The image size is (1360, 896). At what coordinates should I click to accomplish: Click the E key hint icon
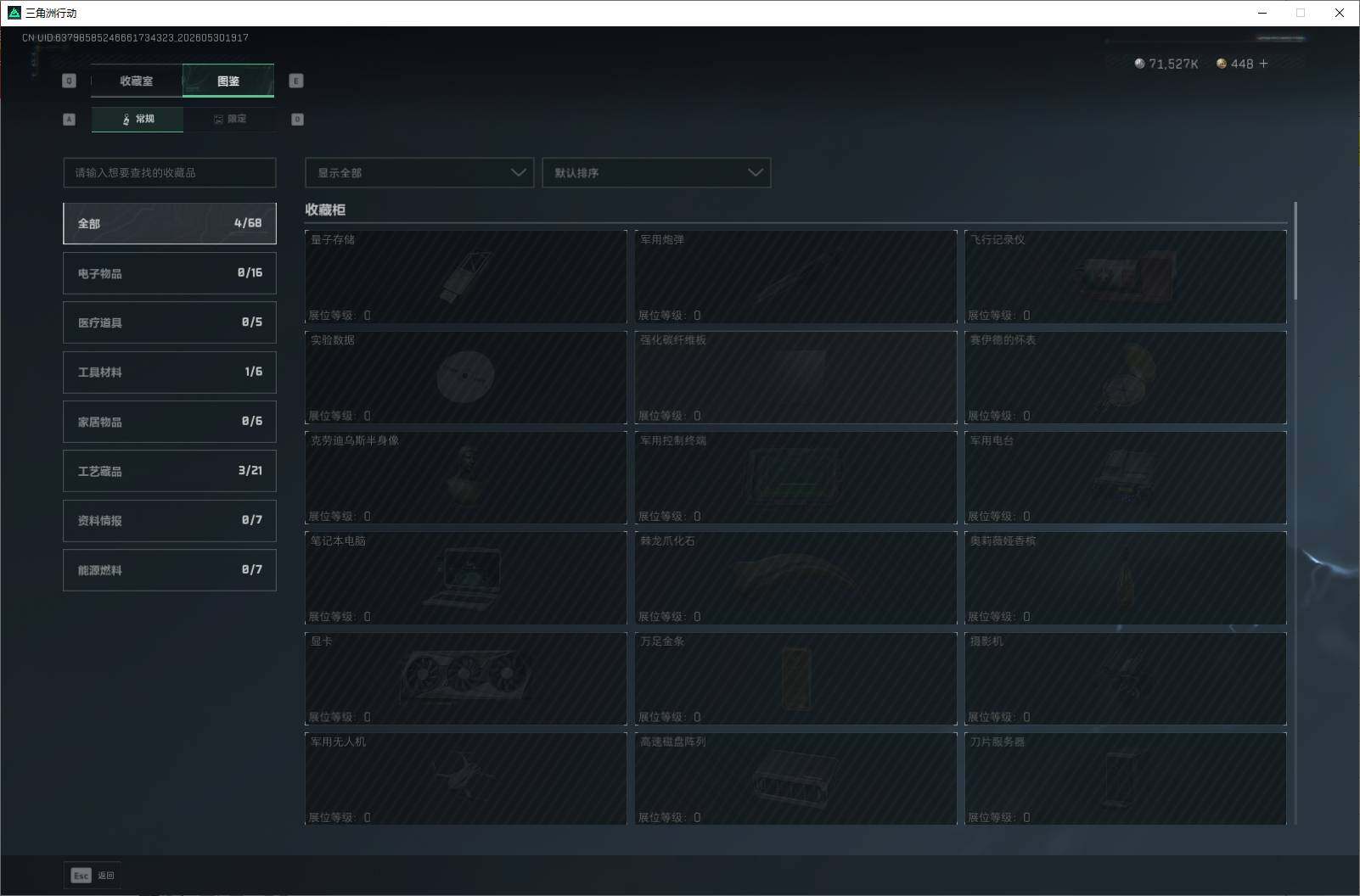[295, 81]
